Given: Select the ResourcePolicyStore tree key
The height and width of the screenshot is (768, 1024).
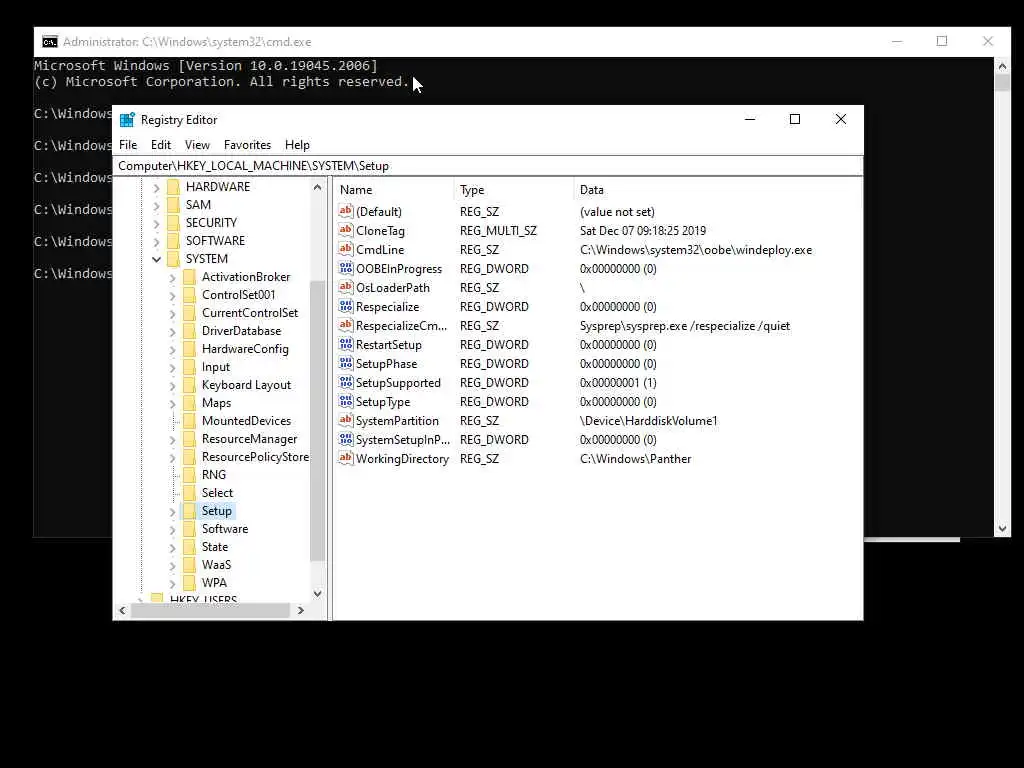Looking at the screenshot, I should (x=255, y=456).
